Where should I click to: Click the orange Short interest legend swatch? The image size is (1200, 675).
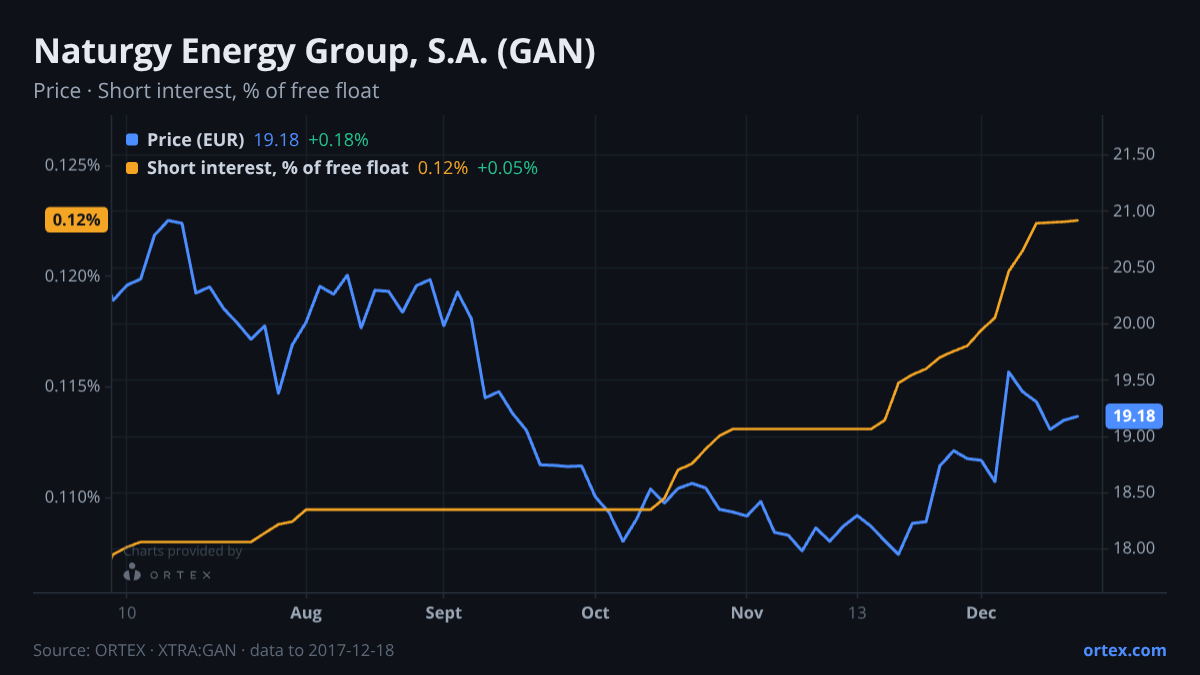132,168
